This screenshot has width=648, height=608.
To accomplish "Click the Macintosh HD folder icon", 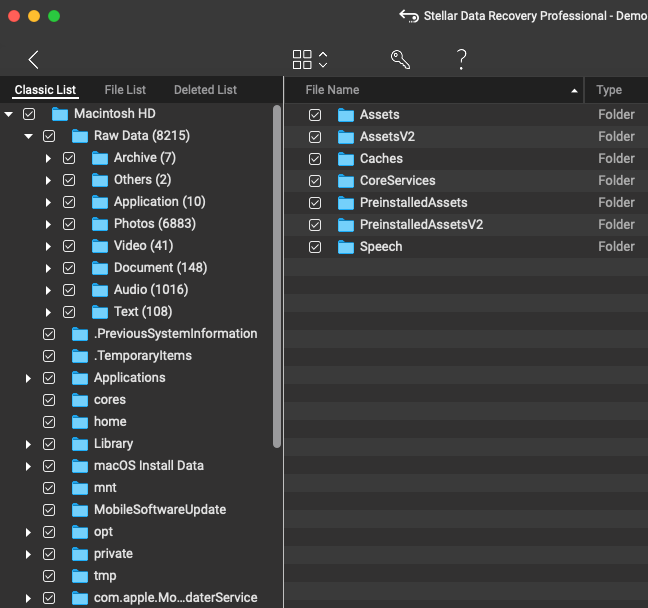I will 60,114.
